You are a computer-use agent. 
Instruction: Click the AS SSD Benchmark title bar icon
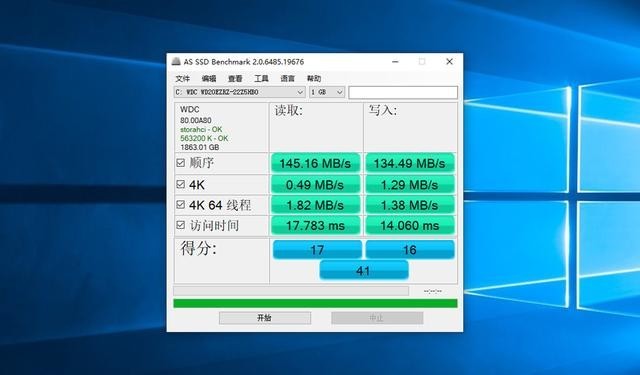[x=176, y=62]
